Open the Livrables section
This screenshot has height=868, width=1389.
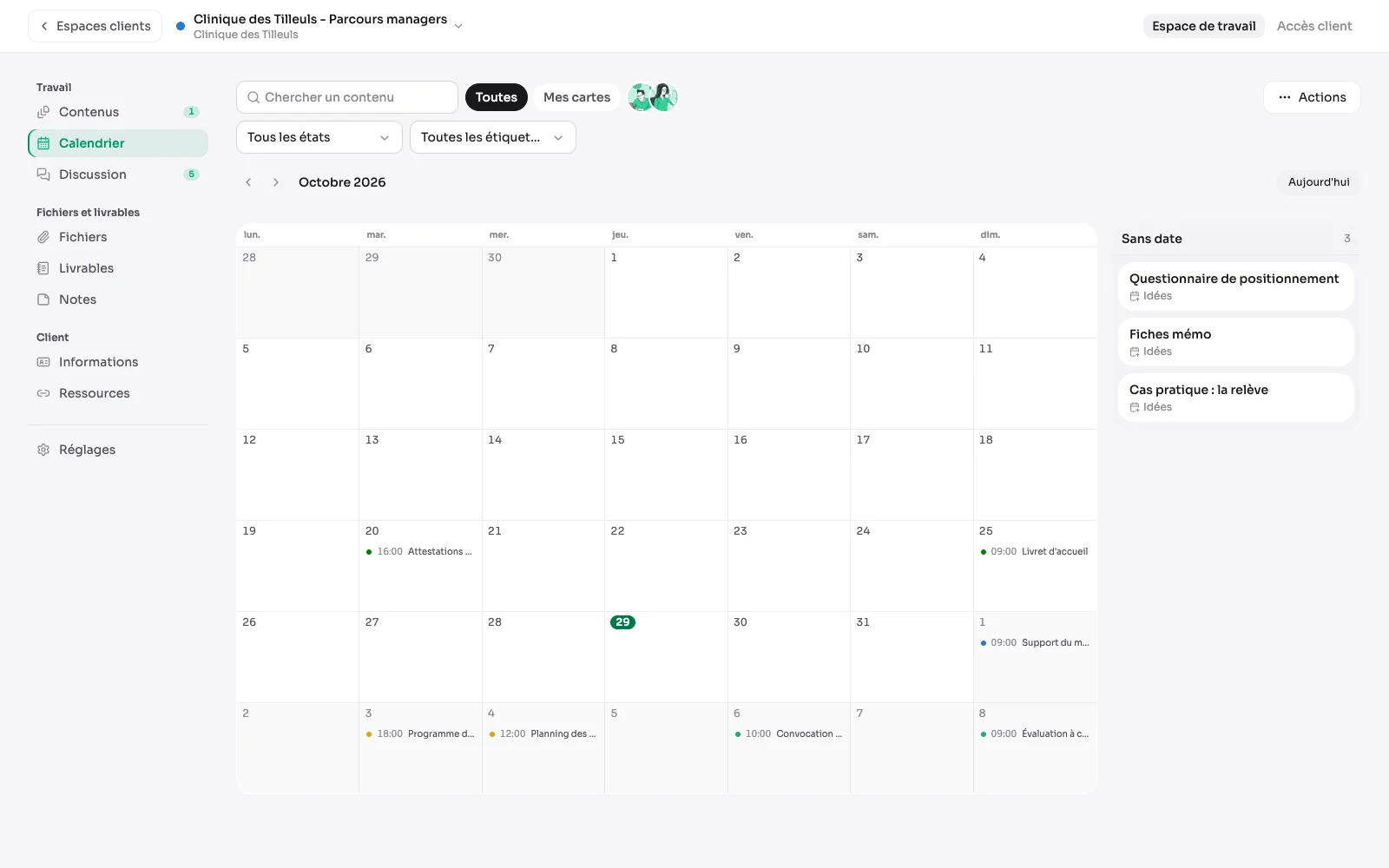point(118,268)
